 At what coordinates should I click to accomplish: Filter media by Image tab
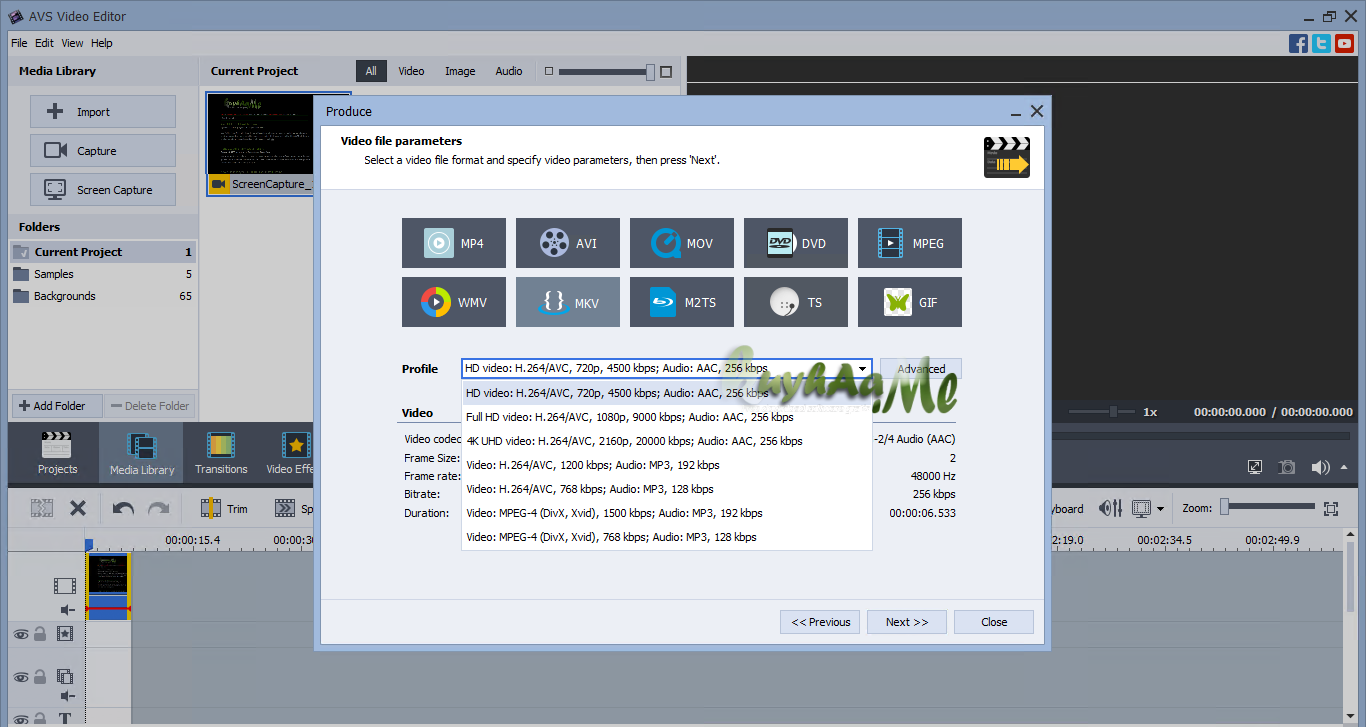pos(460,71)
